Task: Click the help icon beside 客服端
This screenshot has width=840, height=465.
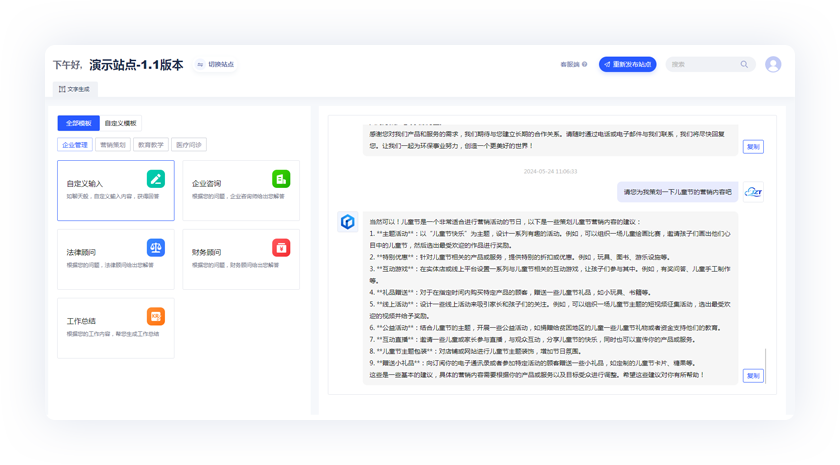Action: coord(585,65)
